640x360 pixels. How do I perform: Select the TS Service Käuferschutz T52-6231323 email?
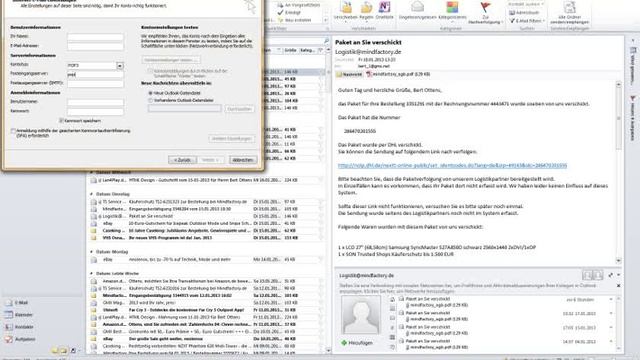(x=207, y=202)
